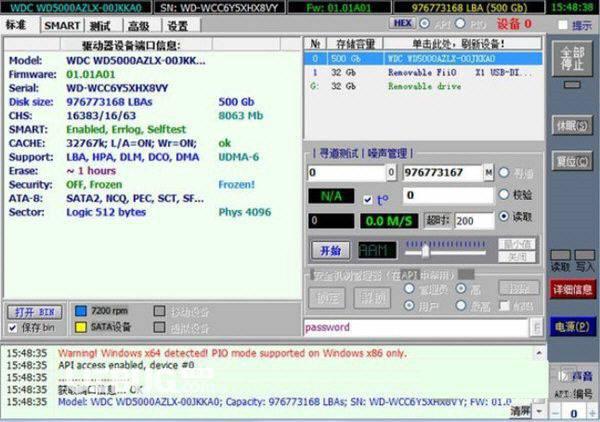Click the start LBA input field
The height and width of the screenshot is (422, 600).
coord(346,173)
